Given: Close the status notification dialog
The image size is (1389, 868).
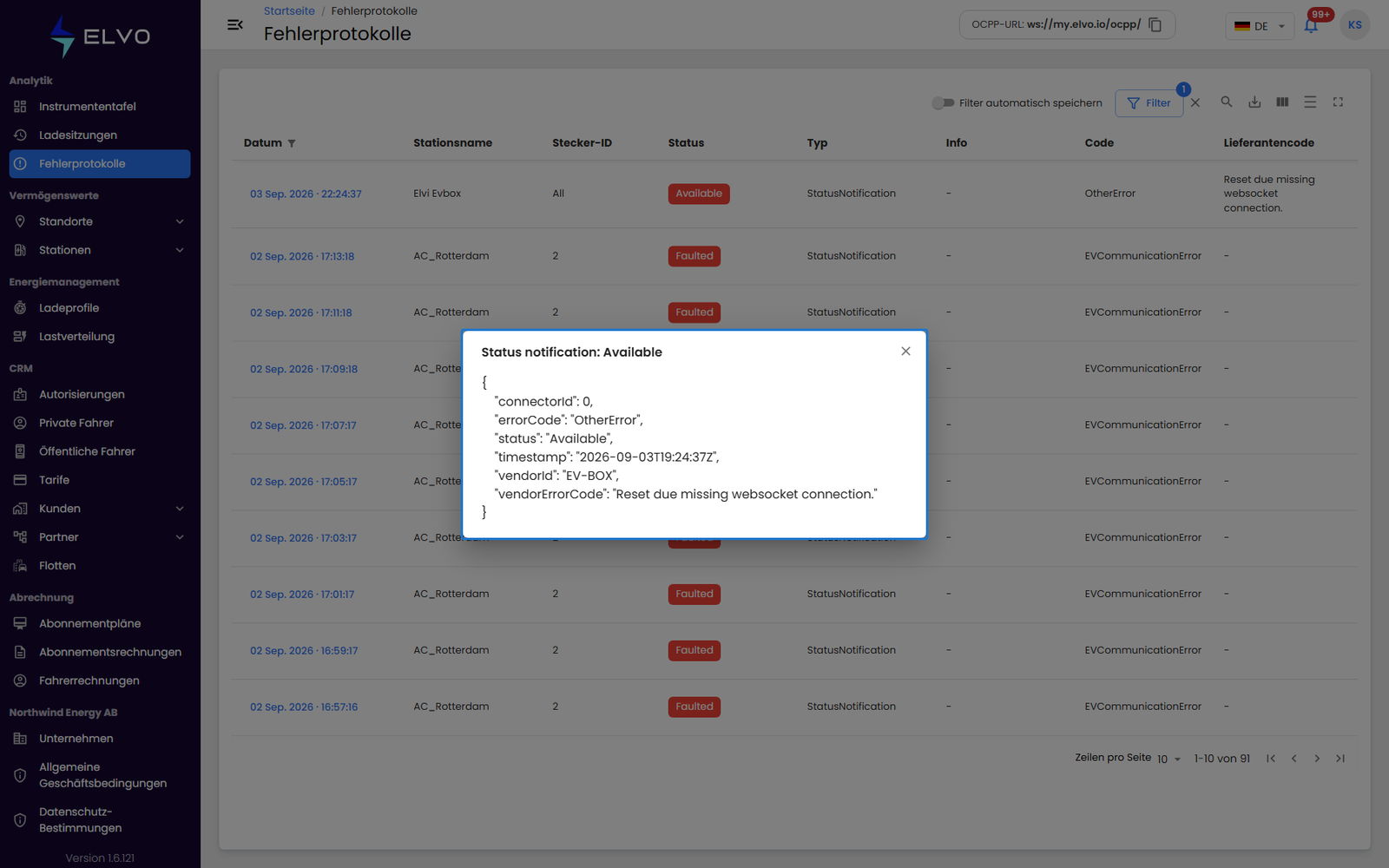Looking at the screenshot, I should pos(905,352).
